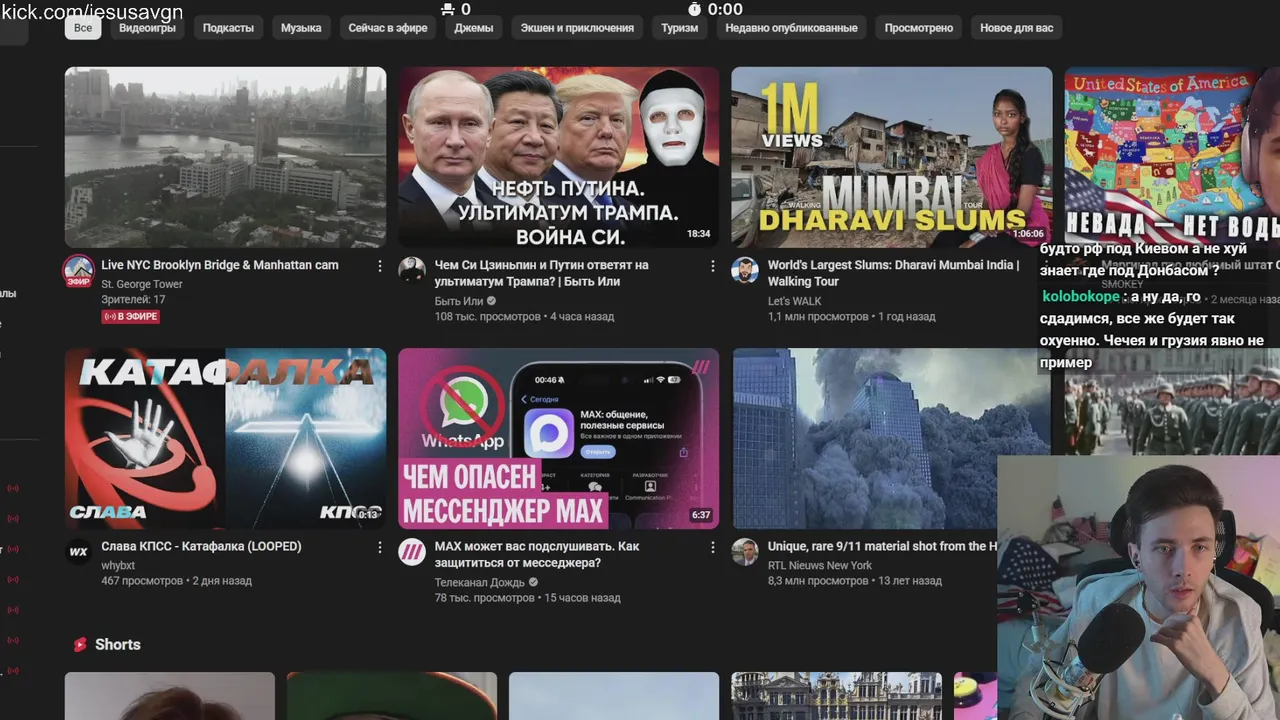Click '108 тыс. просмотров • 4 часа назад' text
Screen dimensions: 1280x720
525,317
